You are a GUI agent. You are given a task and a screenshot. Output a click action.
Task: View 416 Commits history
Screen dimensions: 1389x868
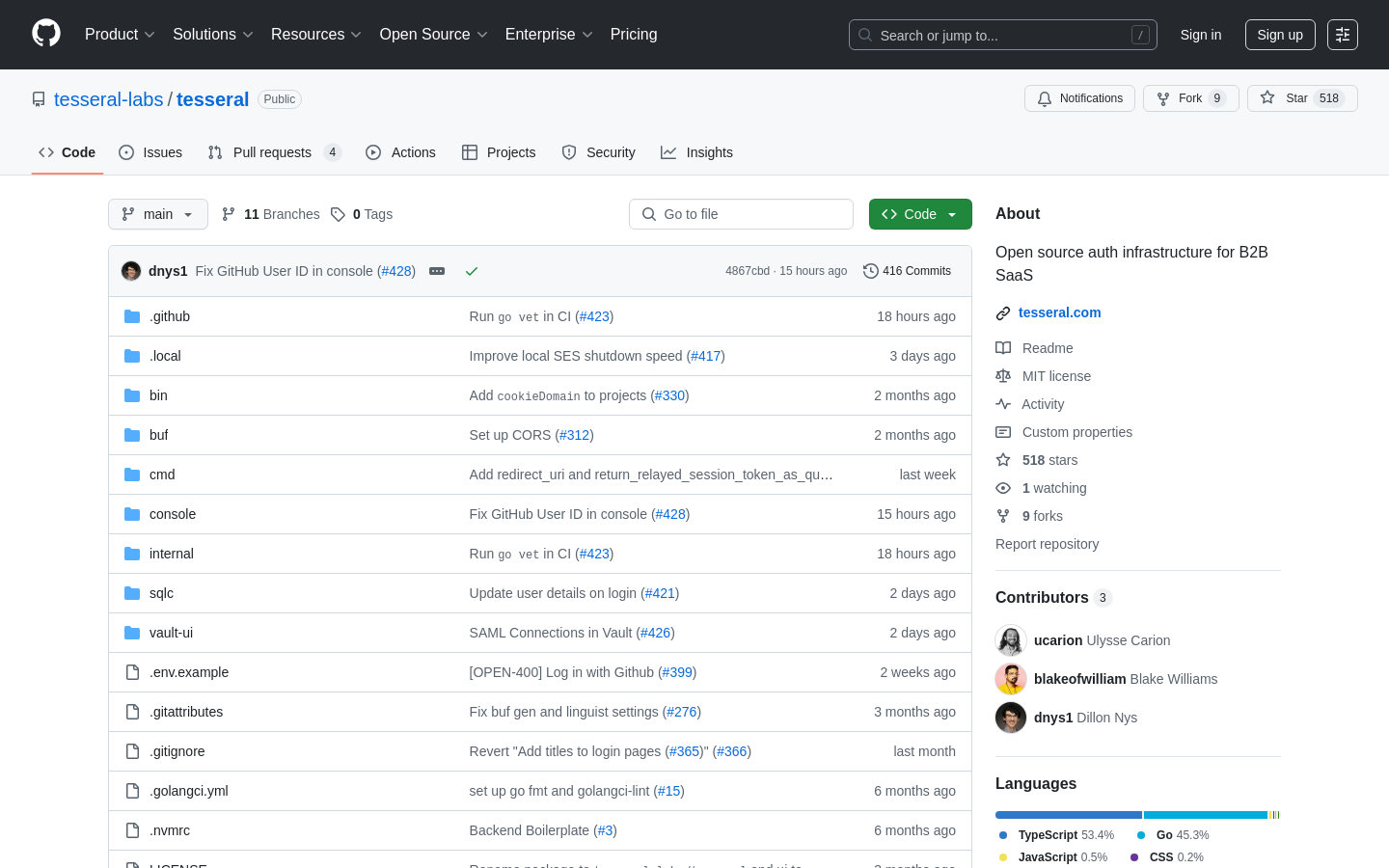click(x=907, y=271)
